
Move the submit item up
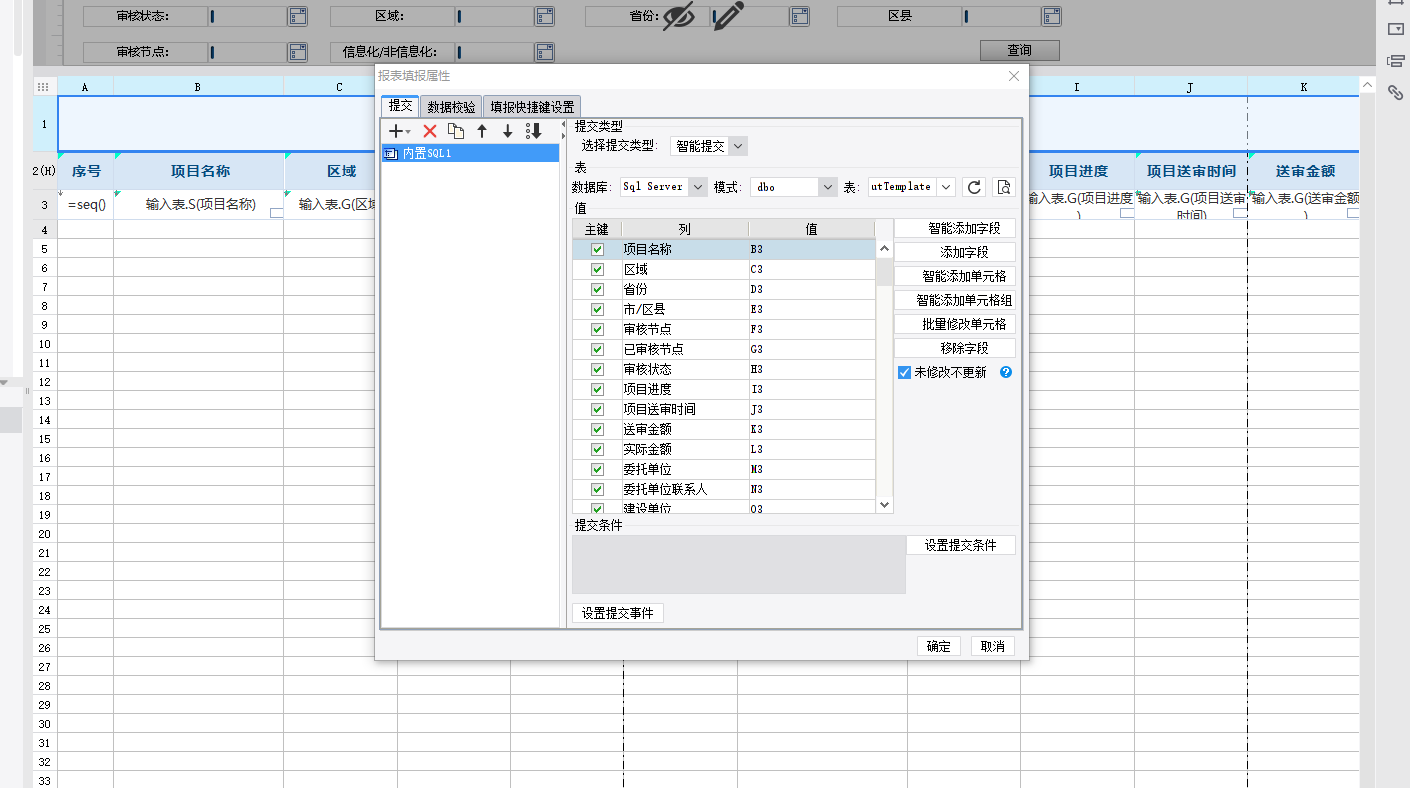click(482, 131)
